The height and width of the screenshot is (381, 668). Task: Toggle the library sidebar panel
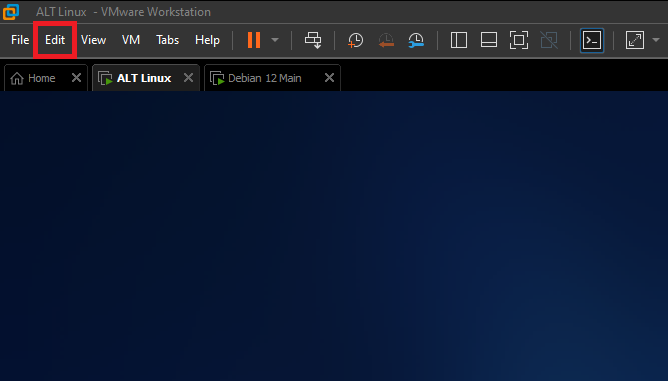tap(459, 40)
